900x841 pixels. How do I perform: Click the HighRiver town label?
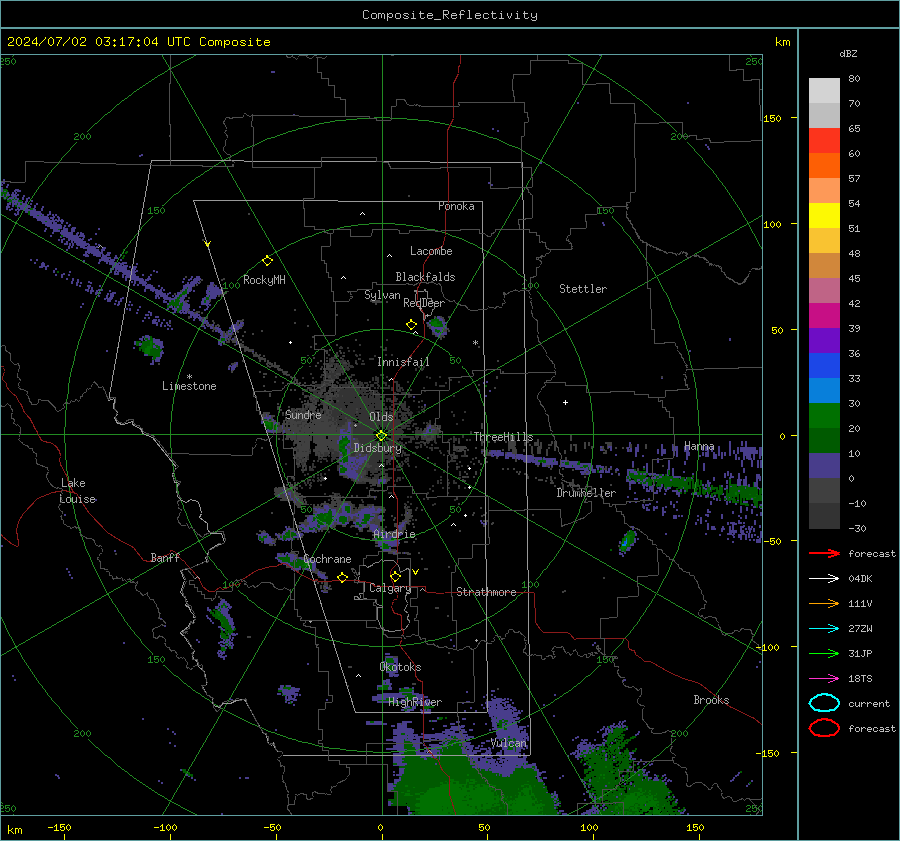pos(415,702)
